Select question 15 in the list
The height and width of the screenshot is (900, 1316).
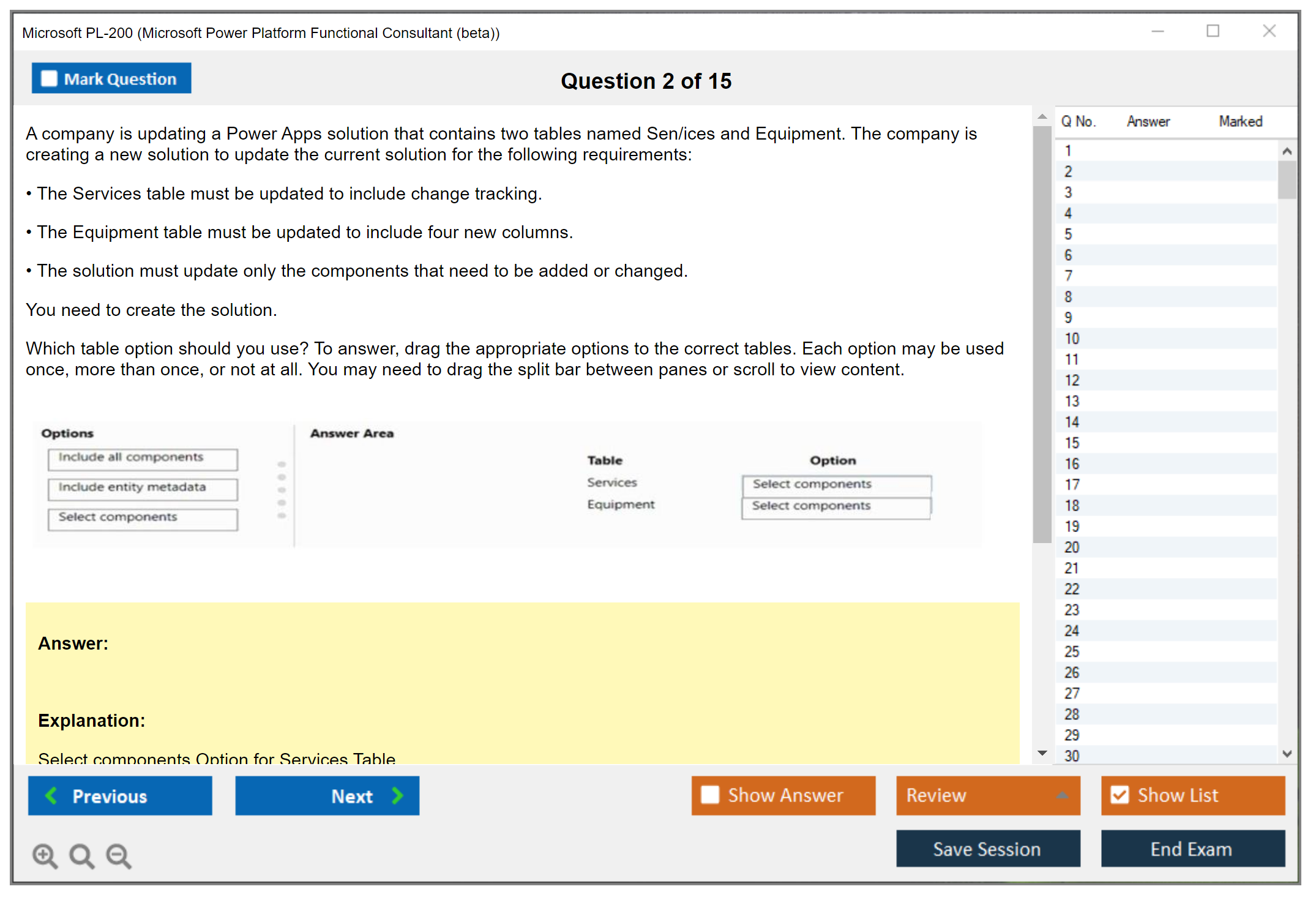[x=1072, y=443]
